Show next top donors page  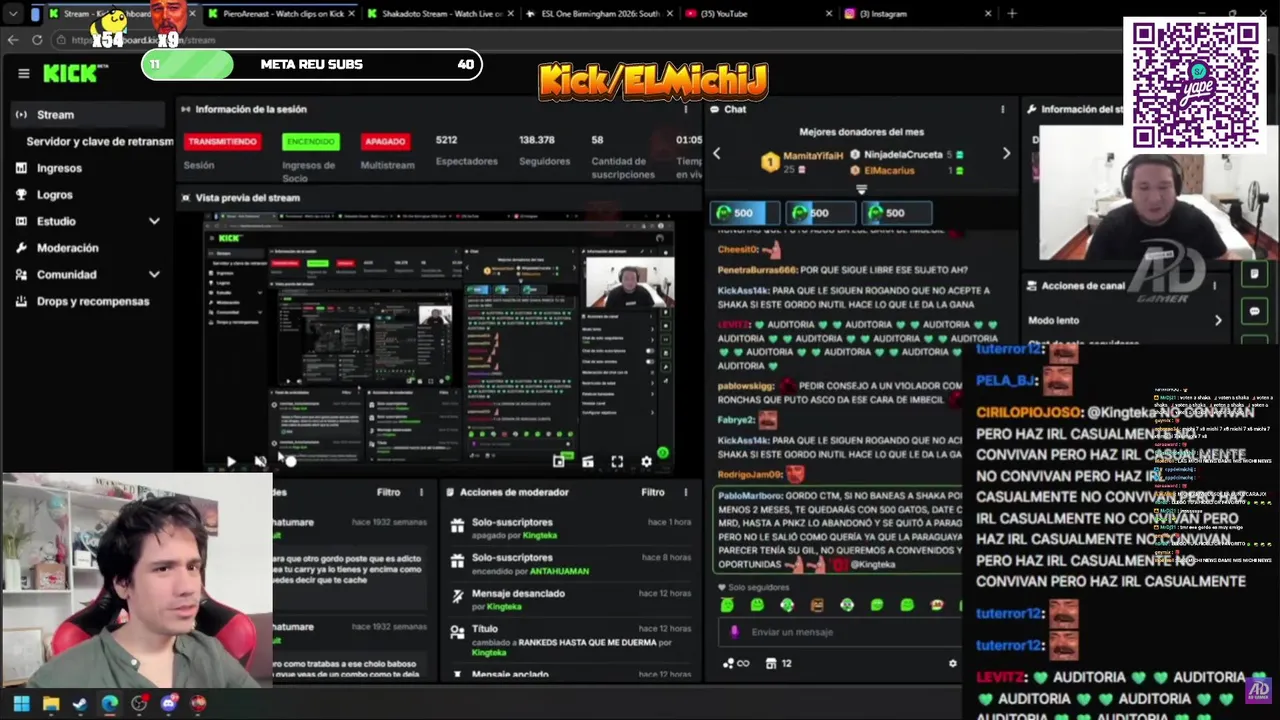1006,153
